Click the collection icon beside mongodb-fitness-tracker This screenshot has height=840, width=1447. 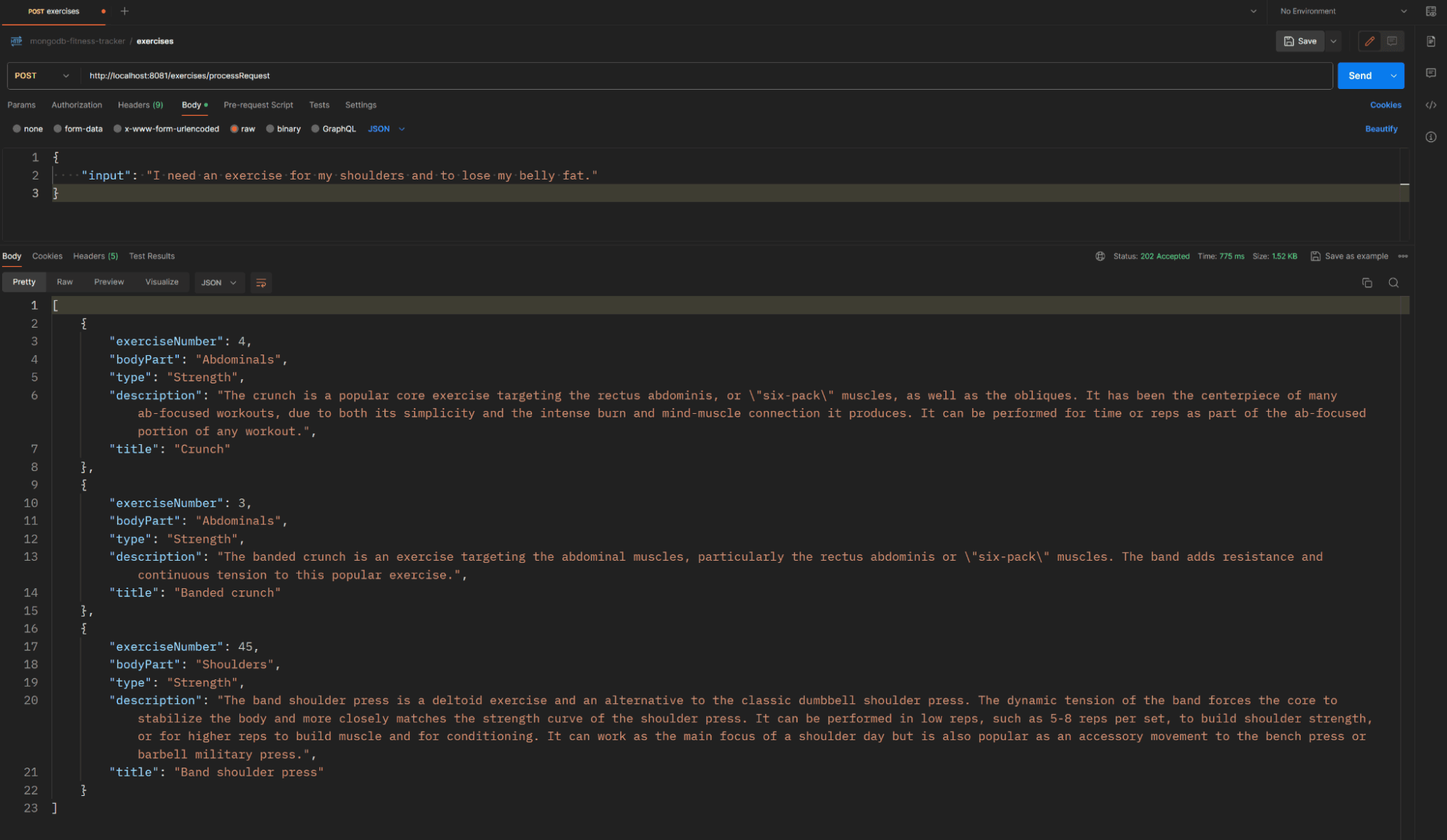pos(17,41)
